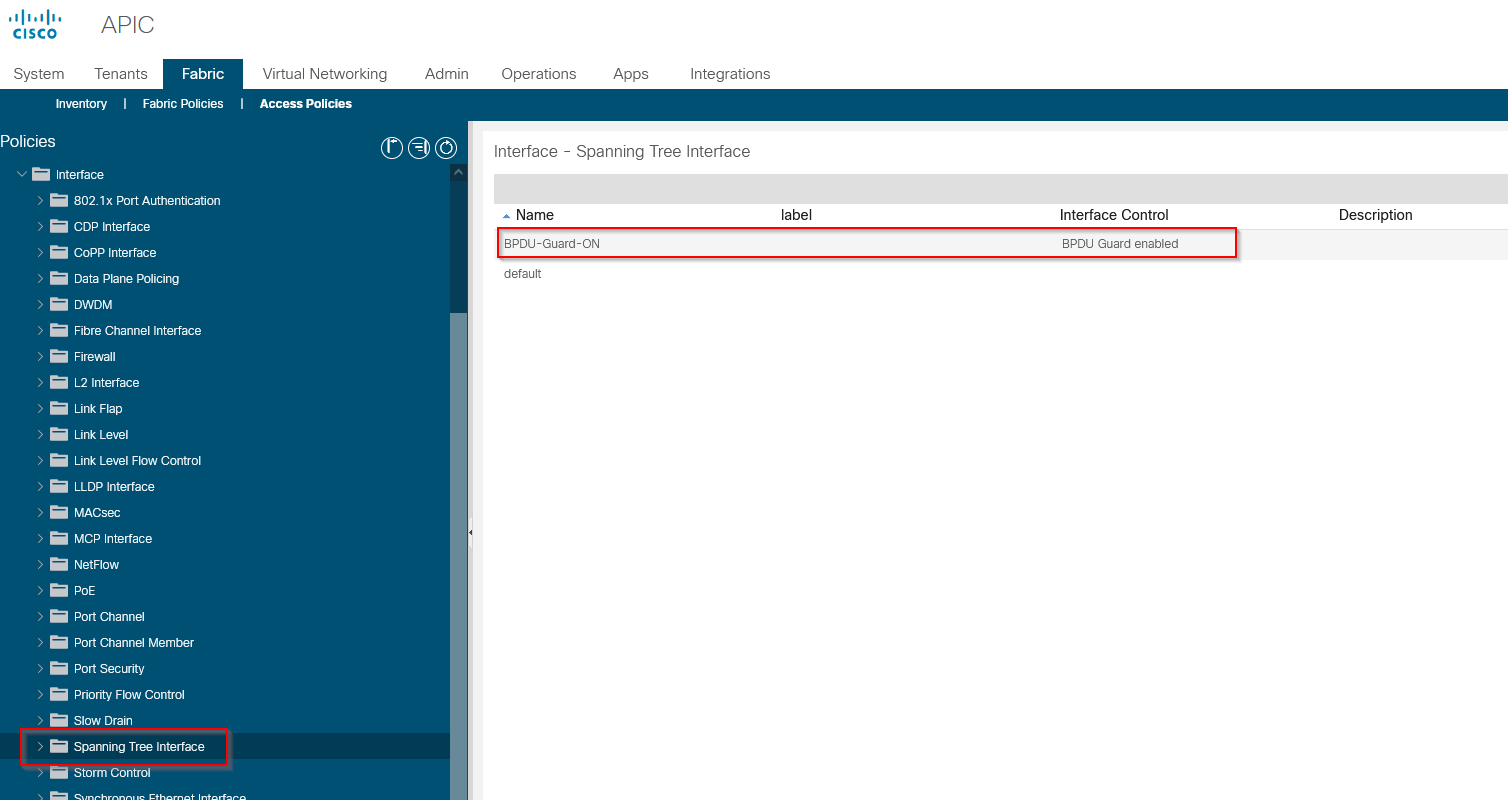Expand the Port Channel node
This screenshot has height=800, width=1508.
coord(40,616)
